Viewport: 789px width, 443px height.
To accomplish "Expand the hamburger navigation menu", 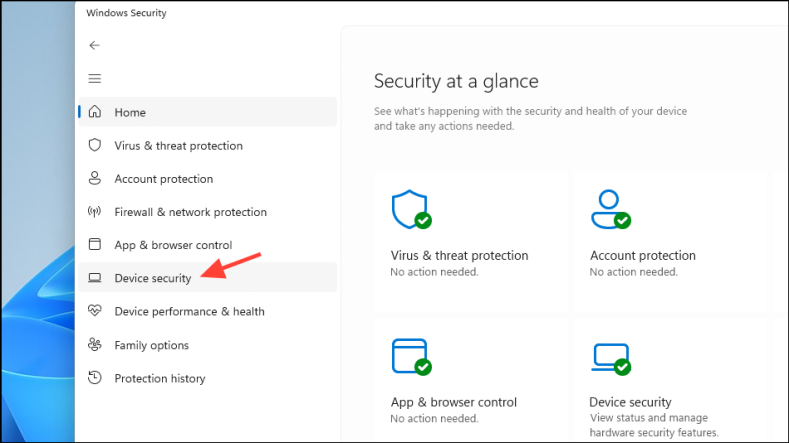I will [x=95, y=78].
